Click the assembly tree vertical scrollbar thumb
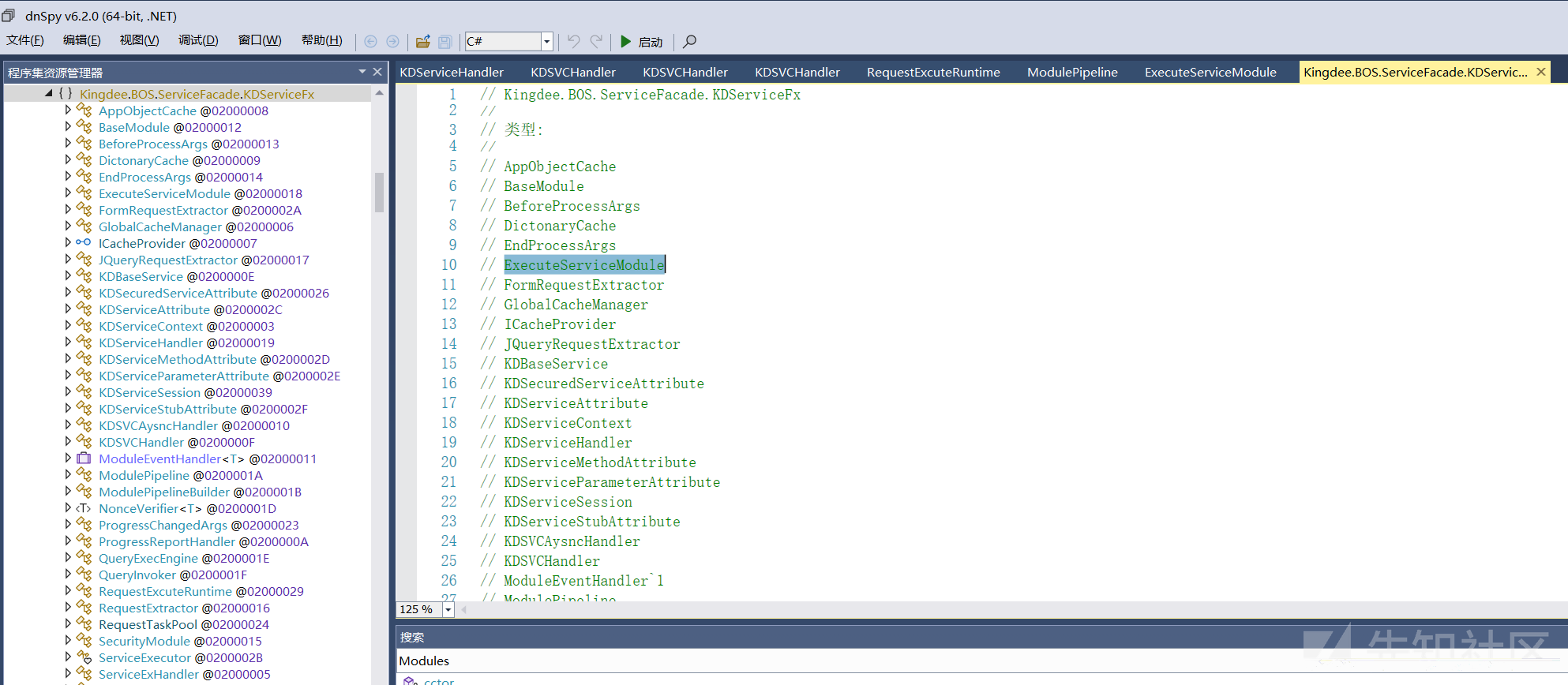This screenshot has width=1568, height=685. point(379,193)
